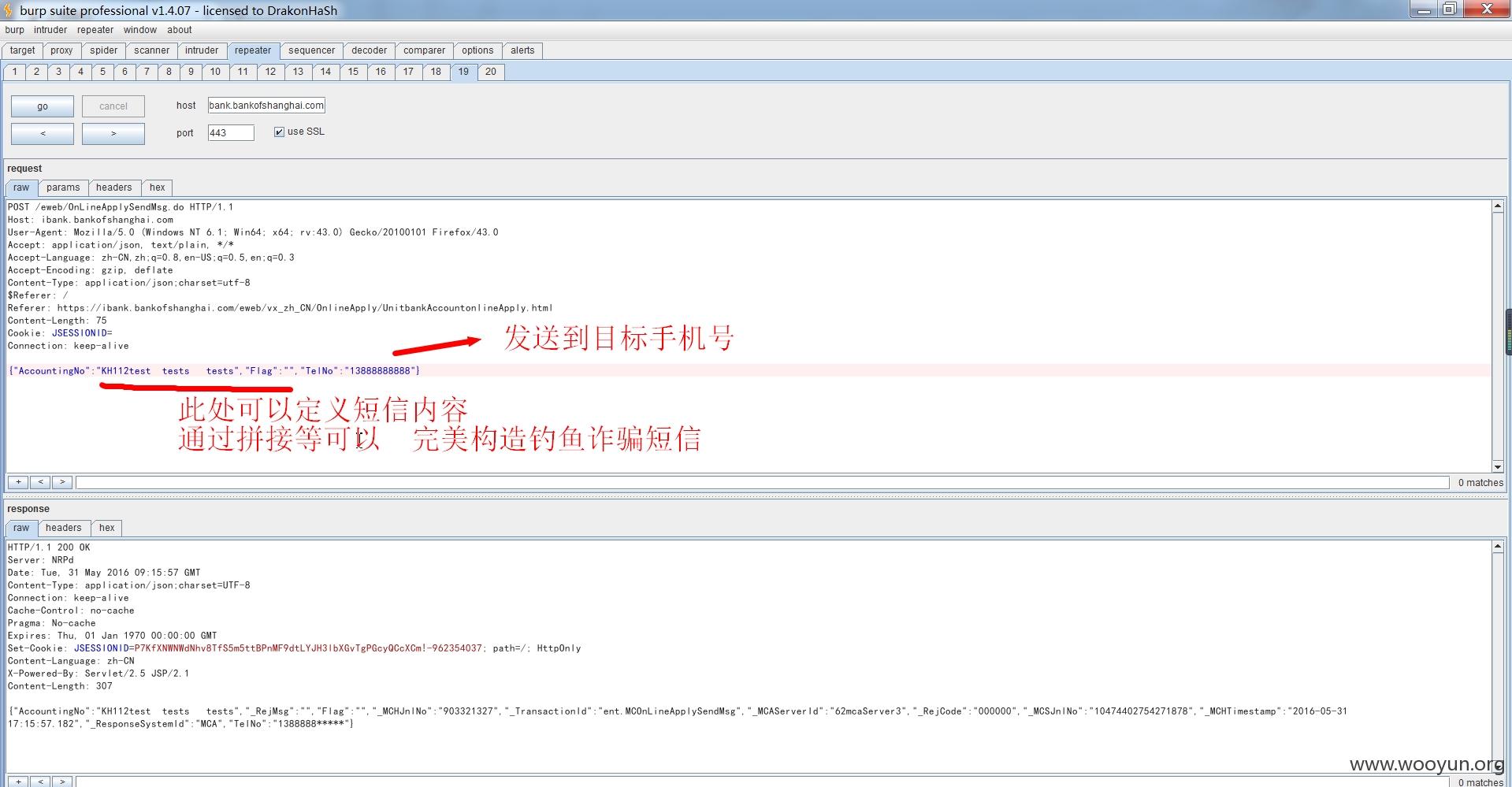Image resolution: width=1512 pixels, height=787 pixels.
Task: Click the Referer header URL line
Action: pyautogui.click(x=280, y=308)
